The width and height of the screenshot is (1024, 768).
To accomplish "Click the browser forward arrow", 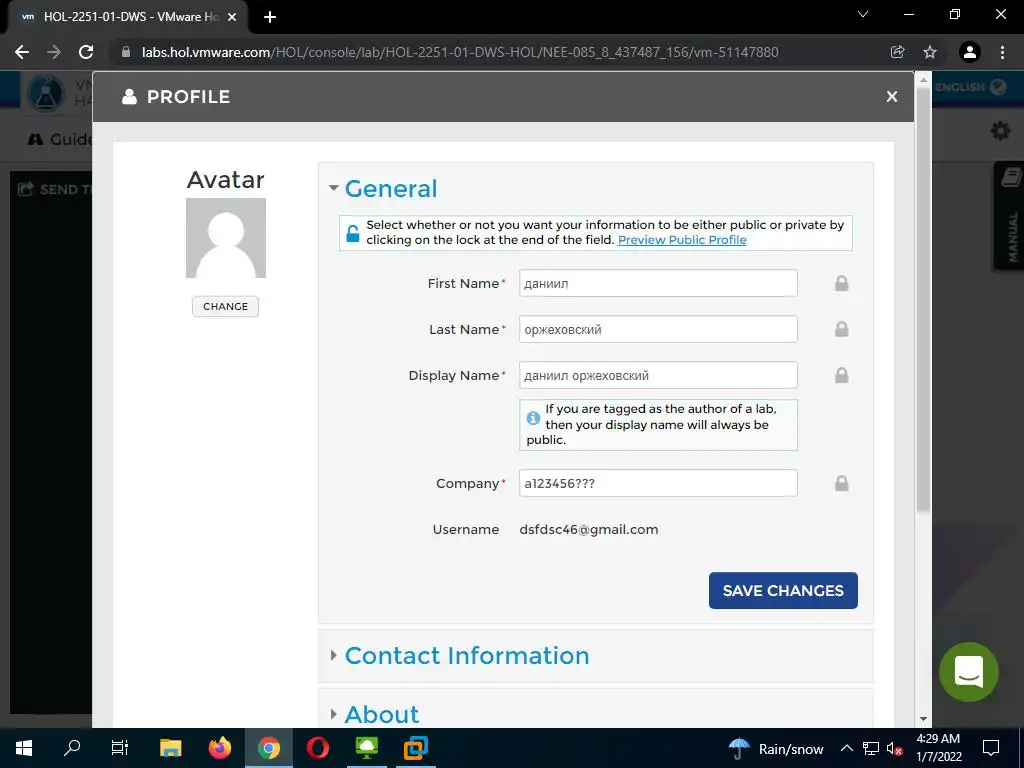I will tap(54, 52).
